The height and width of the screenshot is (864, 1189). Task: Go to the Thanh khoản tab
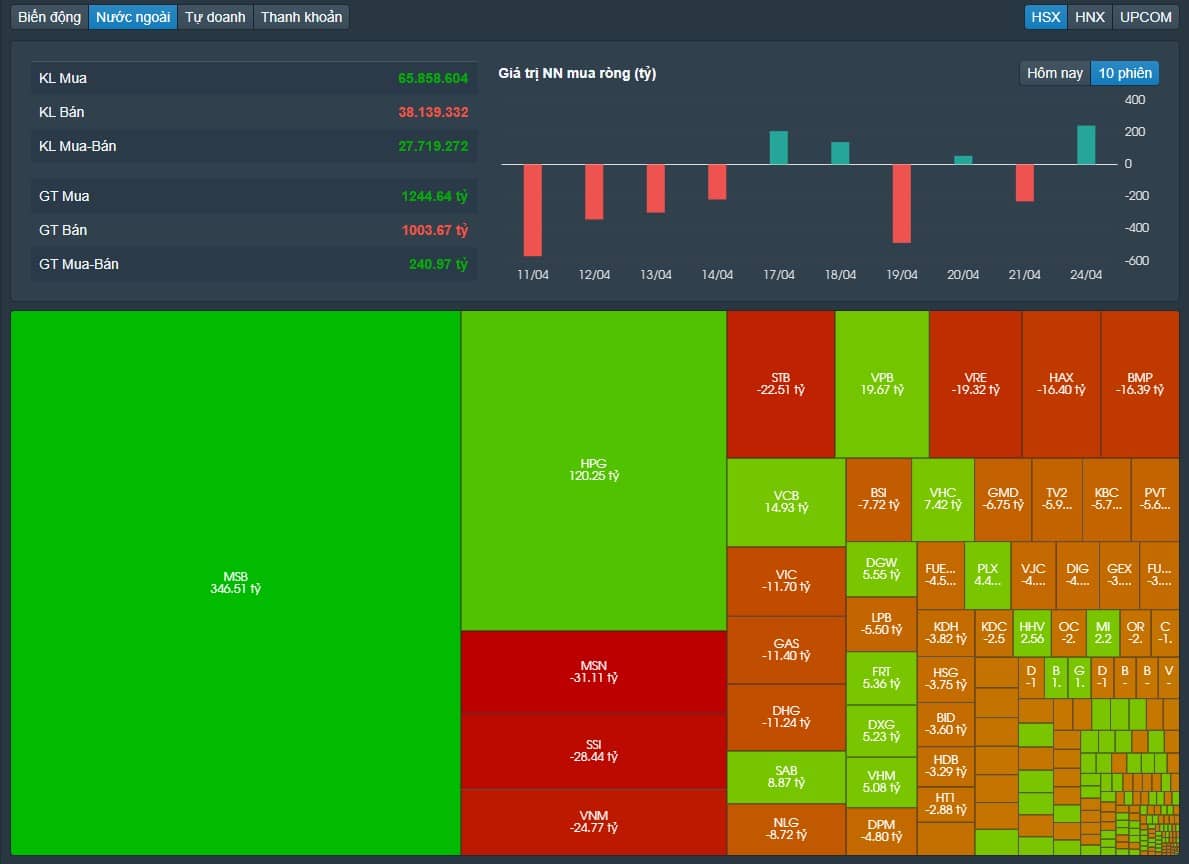pyautogui.click(x=301, y=17)
